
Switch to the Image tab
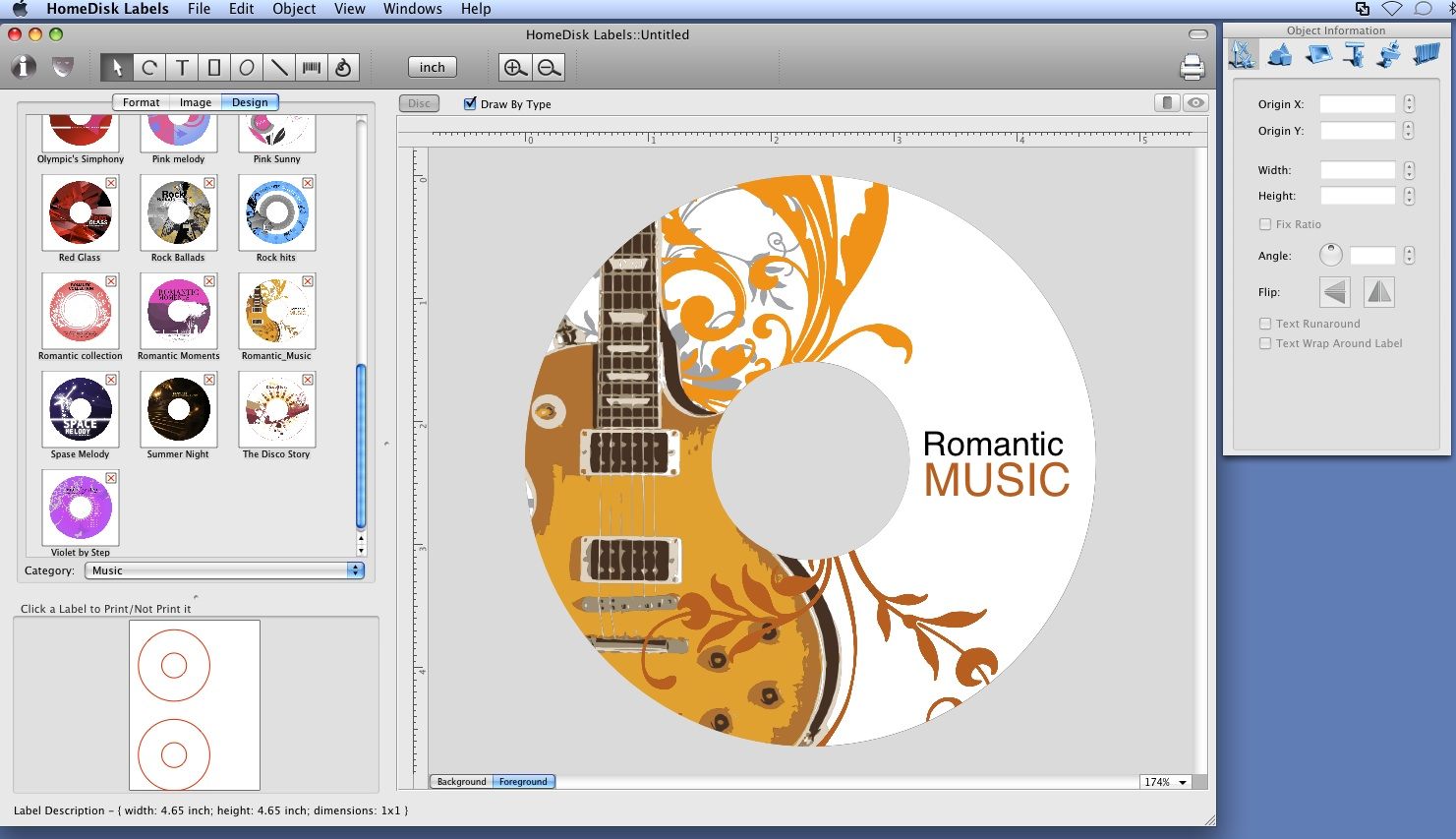point(196,101)
